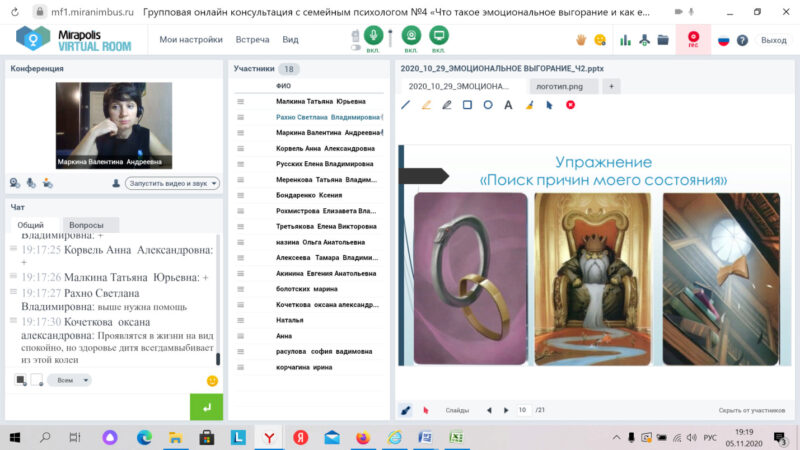Pick the dark chat text color swatch

[20, 380]
